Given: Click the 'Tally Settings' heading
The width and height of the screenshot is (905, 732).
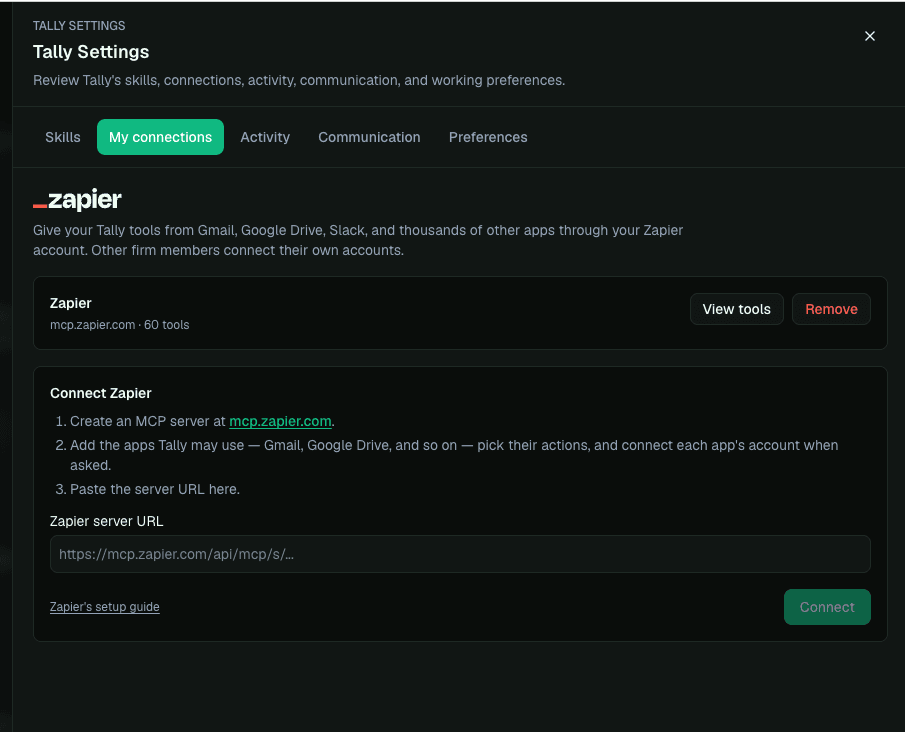Looking at the screenshot, I should [91, 52].
